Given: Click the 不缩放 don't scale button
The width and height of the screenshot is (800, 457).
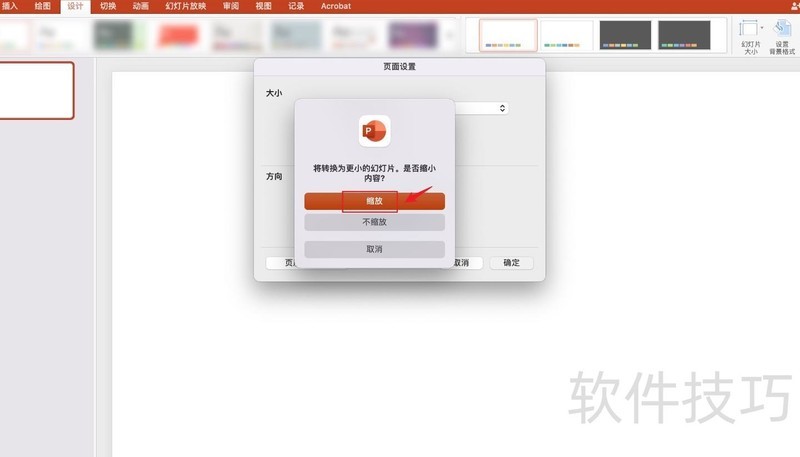Looking at the screenshot, I should click(374, 222).
